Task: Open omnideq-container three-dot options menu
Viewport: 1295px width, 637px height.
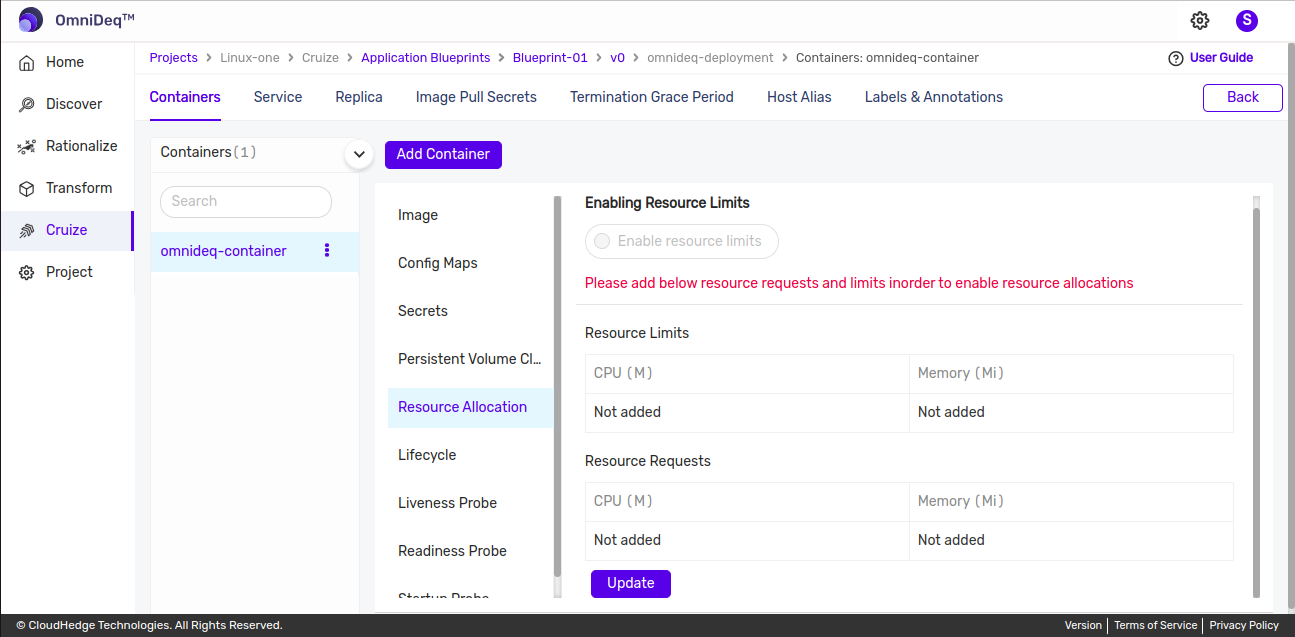Action: (327, 251)
